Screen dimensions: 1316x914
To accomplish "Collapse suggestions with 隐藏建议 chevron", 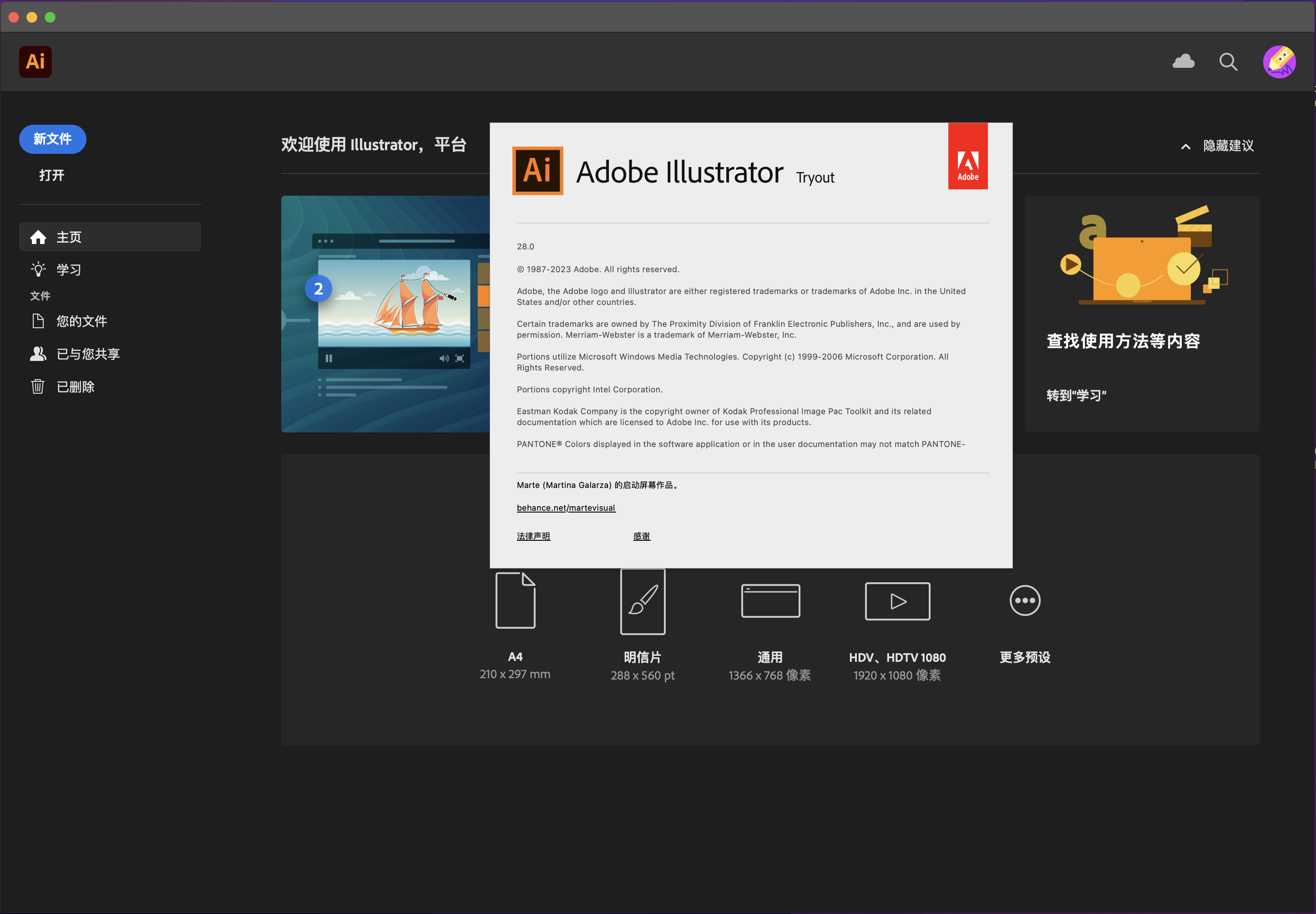I will pyautogui.click(x=1185, y=147).
